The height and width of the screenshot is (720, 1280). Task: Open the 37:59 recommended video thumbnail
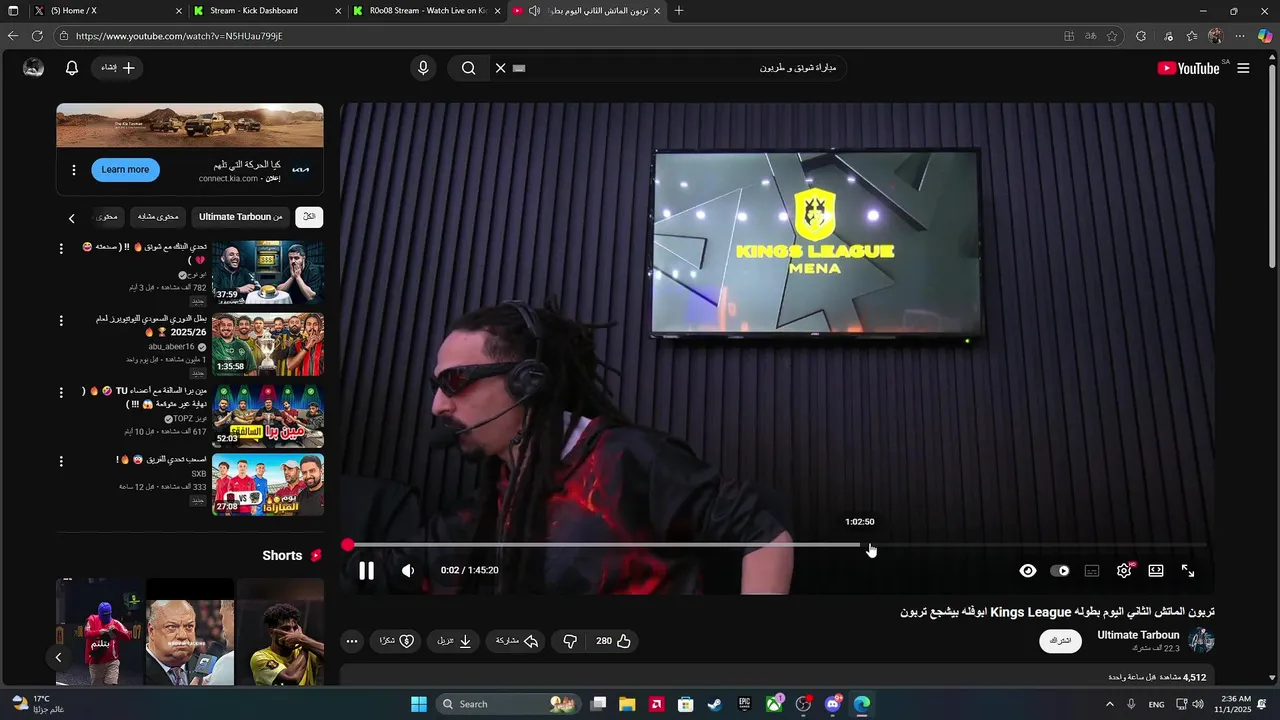[x=267, y=272]
